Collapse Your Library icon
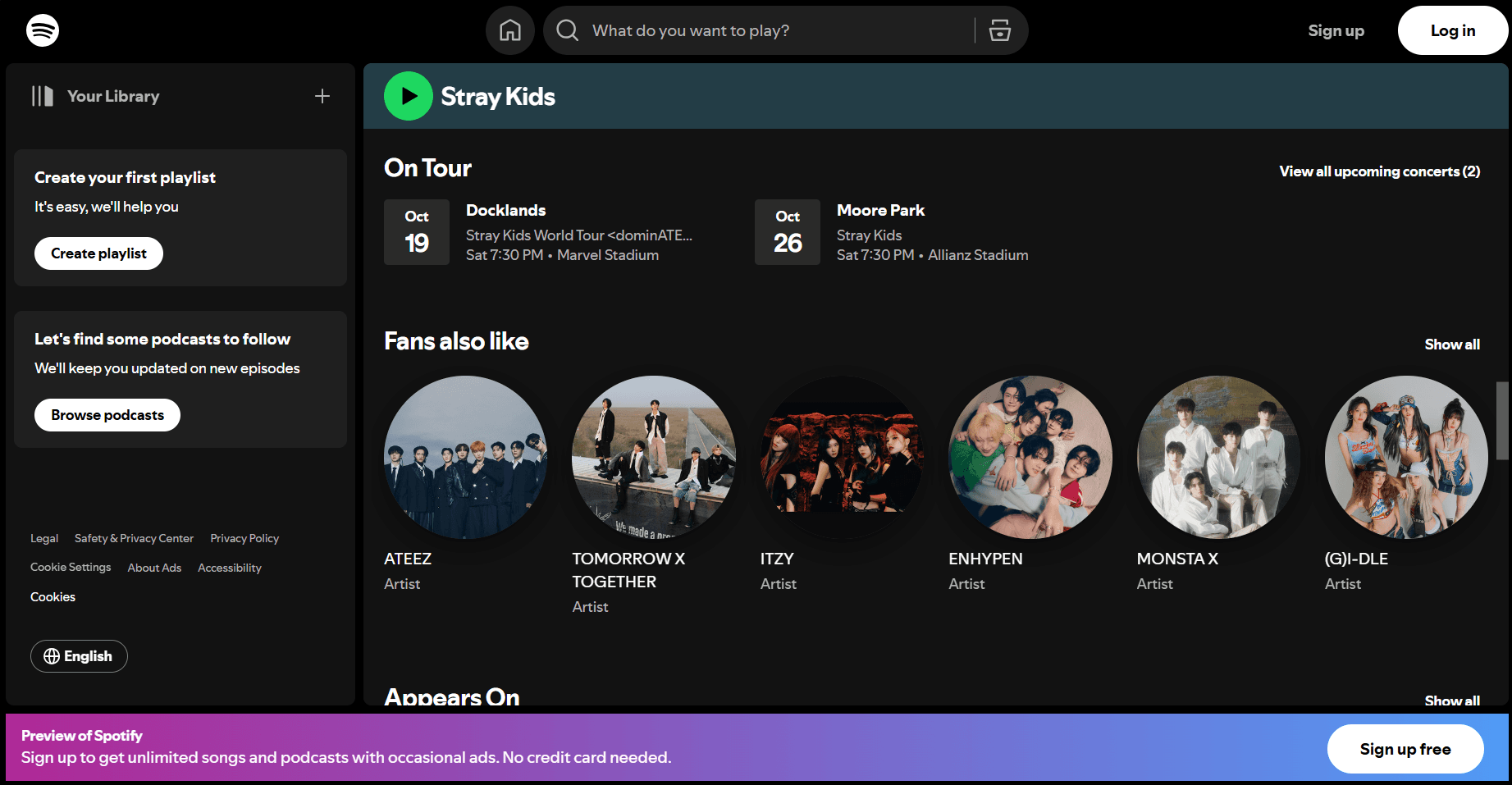This screenshot has width=1512, height=785. coord(43,96)
